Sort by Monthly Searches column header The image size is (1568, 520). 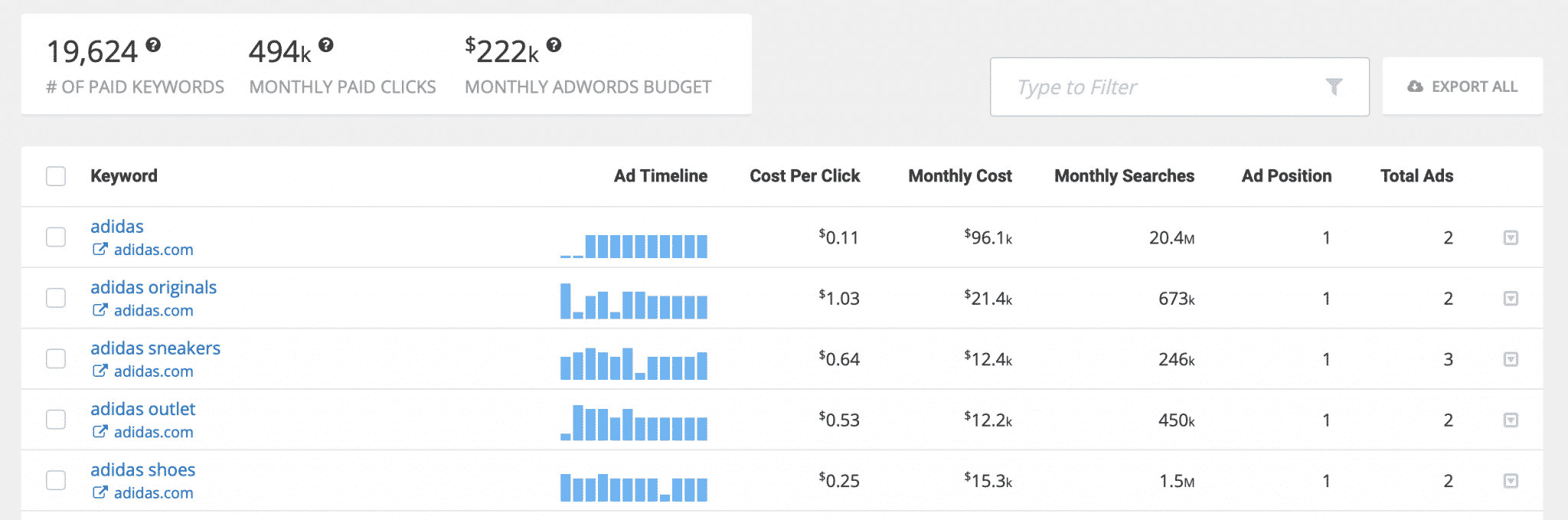pos(1124,176)
